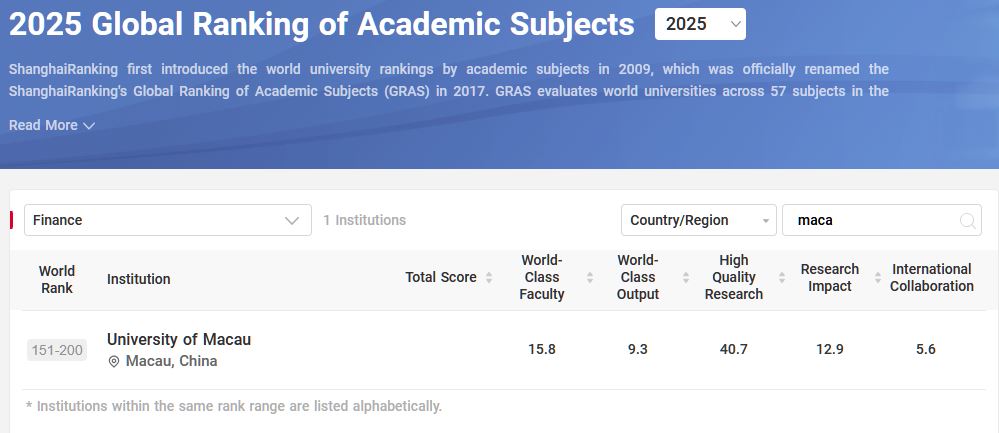Click the Macau location pin icon
This screenshot has height=433, width=999.
114,361
